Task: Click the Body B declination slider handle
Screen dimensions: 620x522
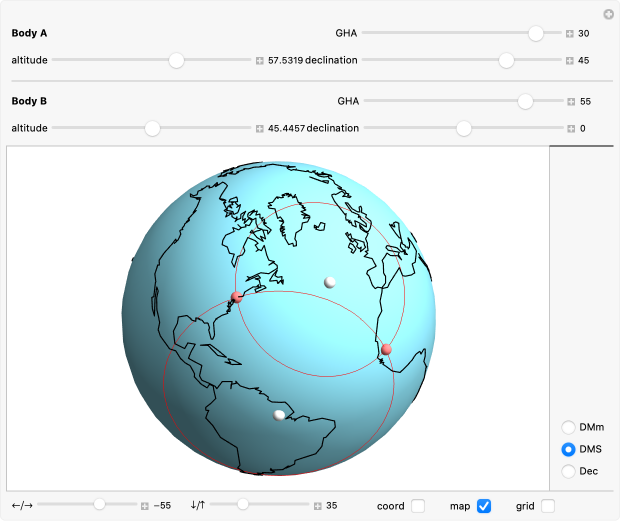Action: coord(464,128)
